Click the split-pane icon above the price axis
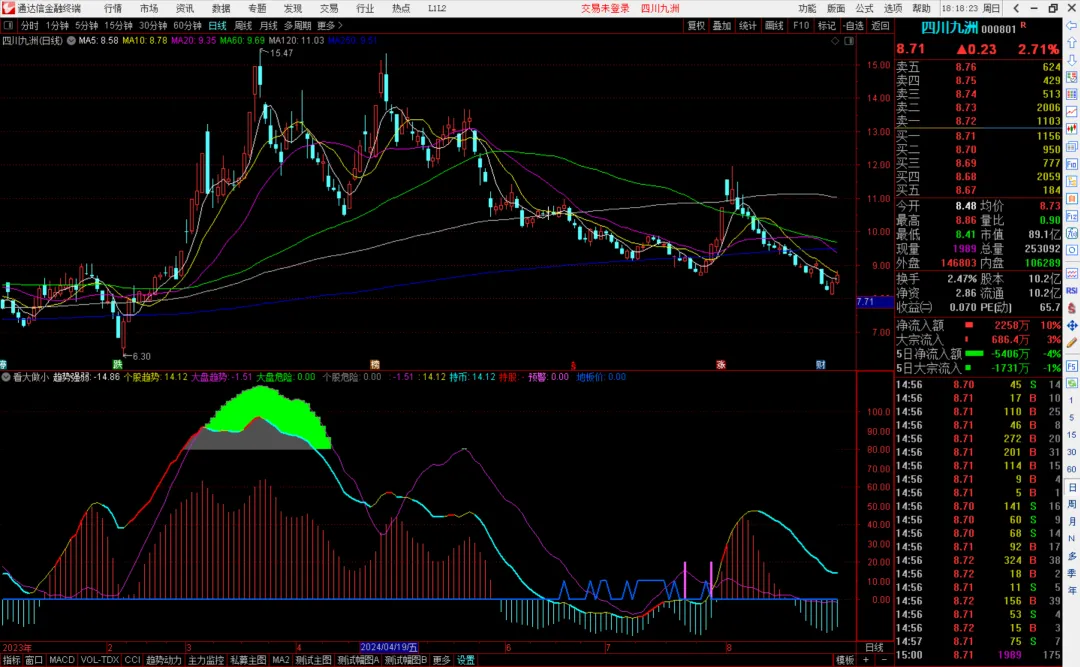The width and height of the screenshot is (1080, 667). click(x=849, y=41)
